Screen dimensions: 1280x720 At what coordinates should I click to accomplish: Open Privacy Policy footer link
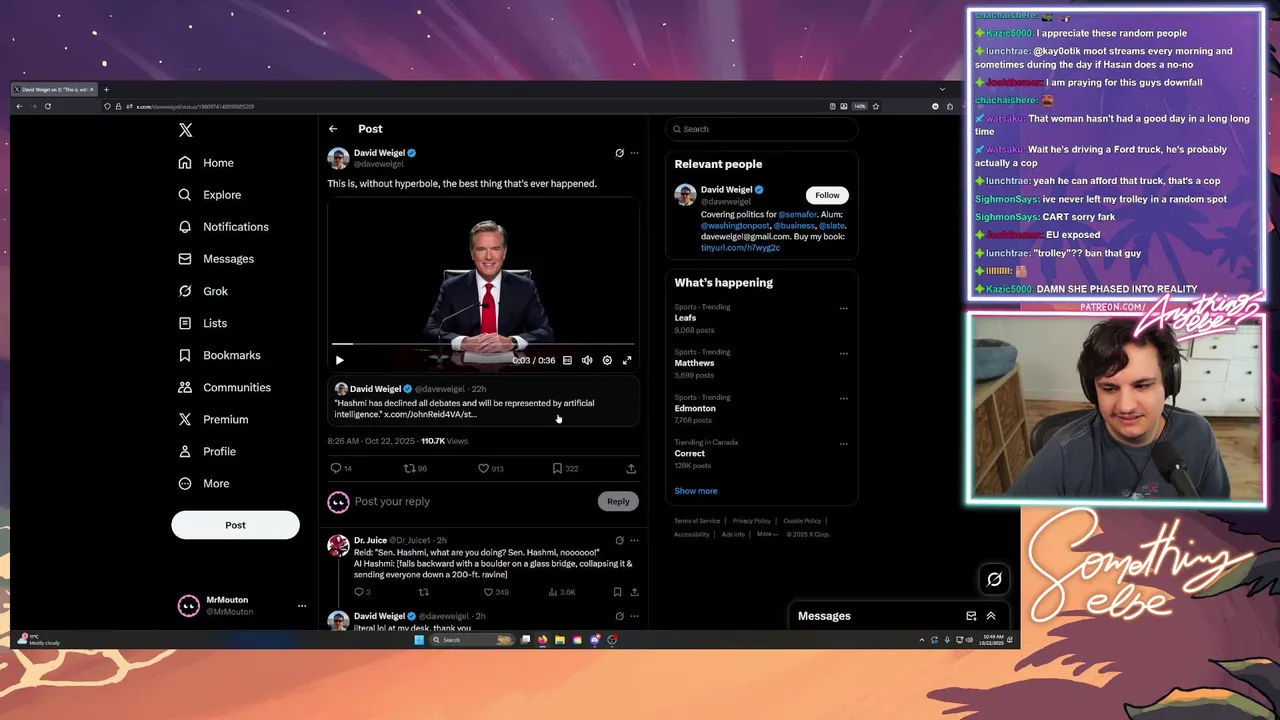coord(751,521)
